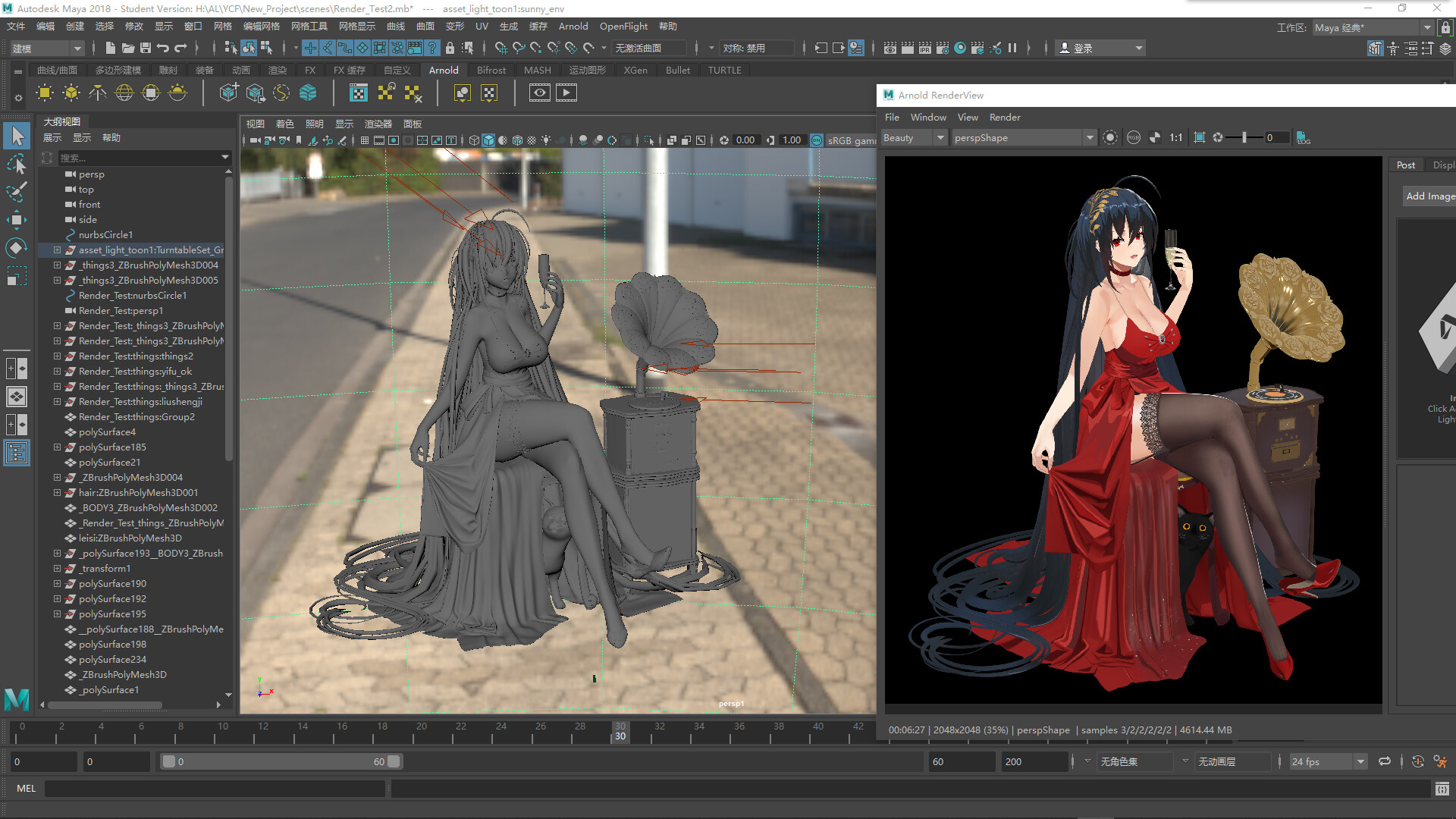Click Arnold render shelf play icon

tap(566, 93)
